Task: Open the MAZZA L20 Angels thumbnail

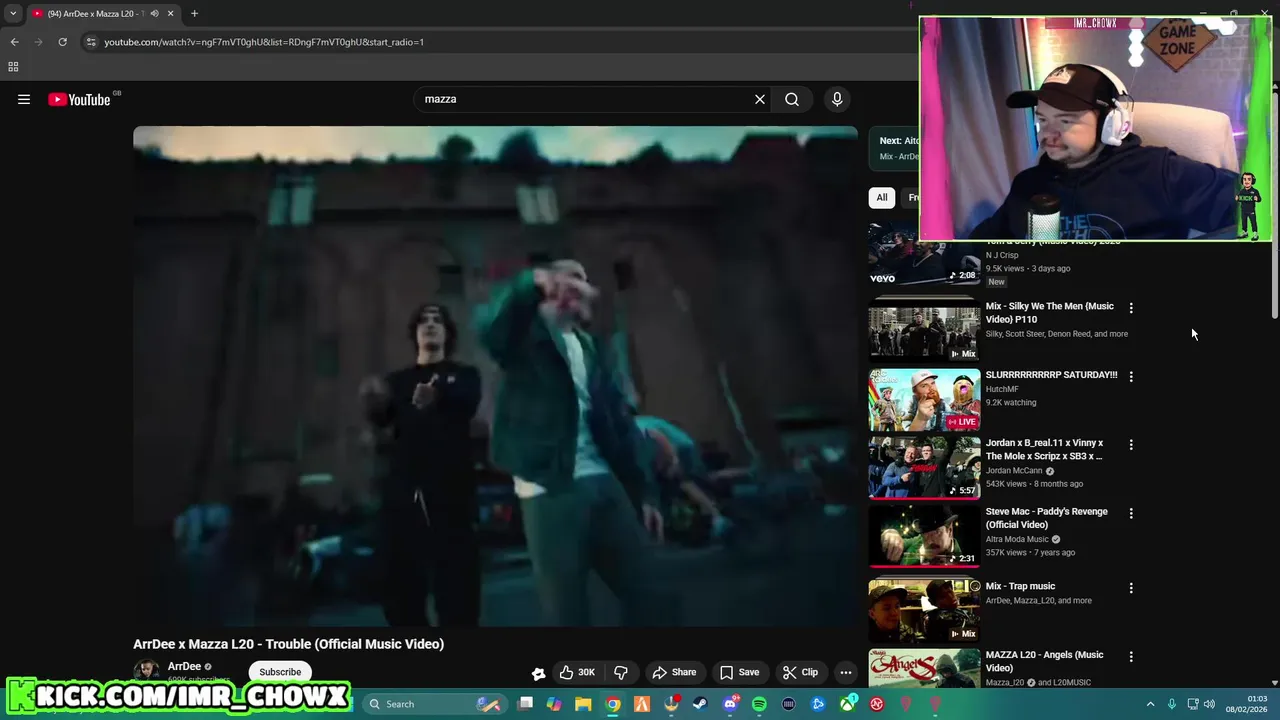Action: (924, 668)
